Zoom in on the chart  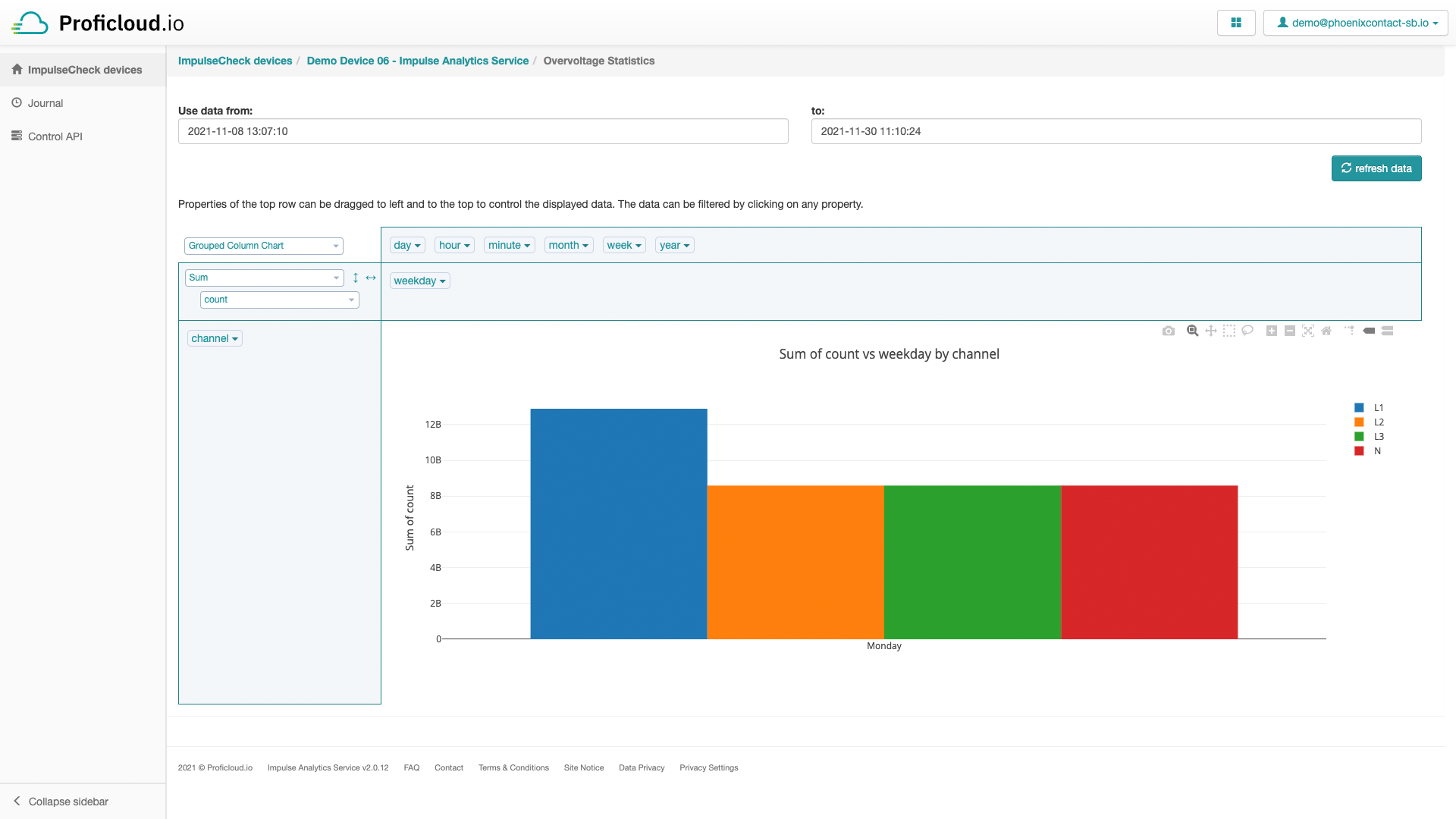point(1272,331)
